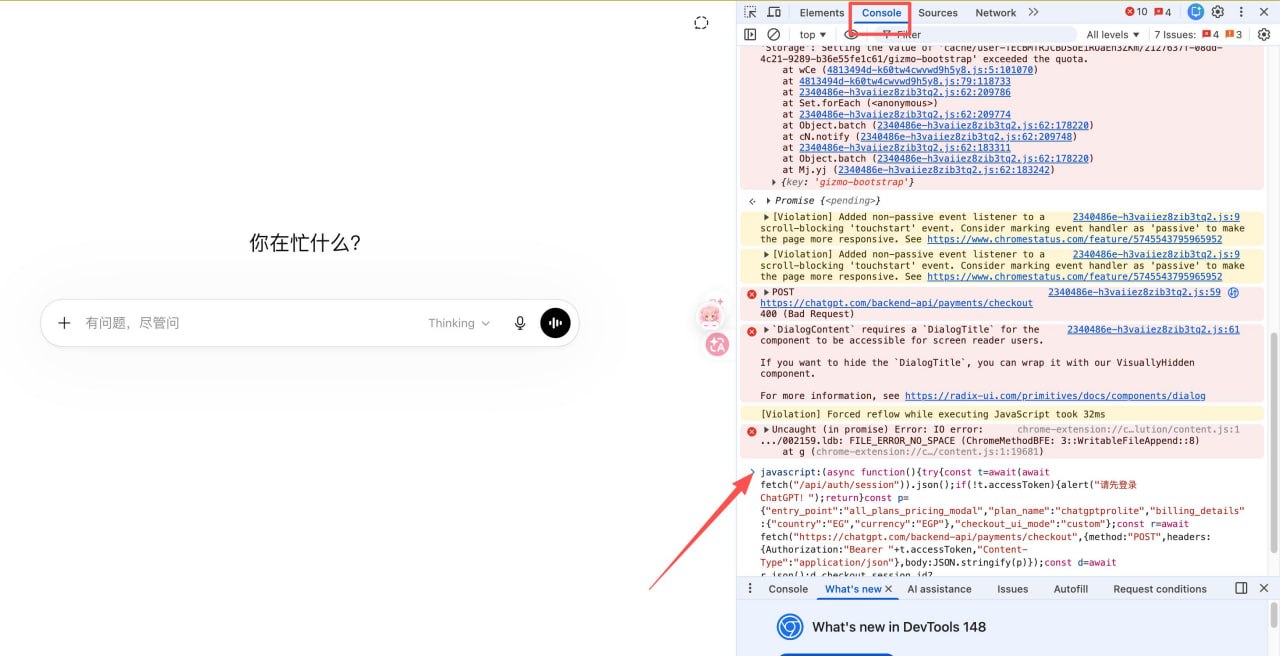Viewport: 1280px width, 656px height.
Task: Open the radix-ui.com dialog docs link
Action: tap(1055, 396)
